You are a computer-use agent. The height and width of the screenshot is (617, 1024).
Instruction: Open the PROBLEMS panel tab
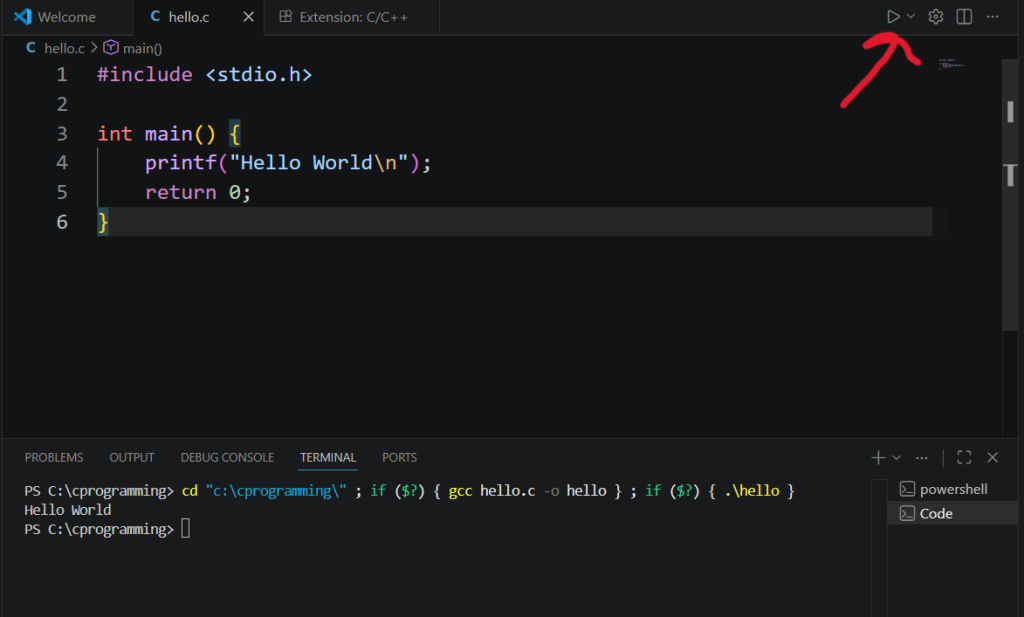[54, 457]
